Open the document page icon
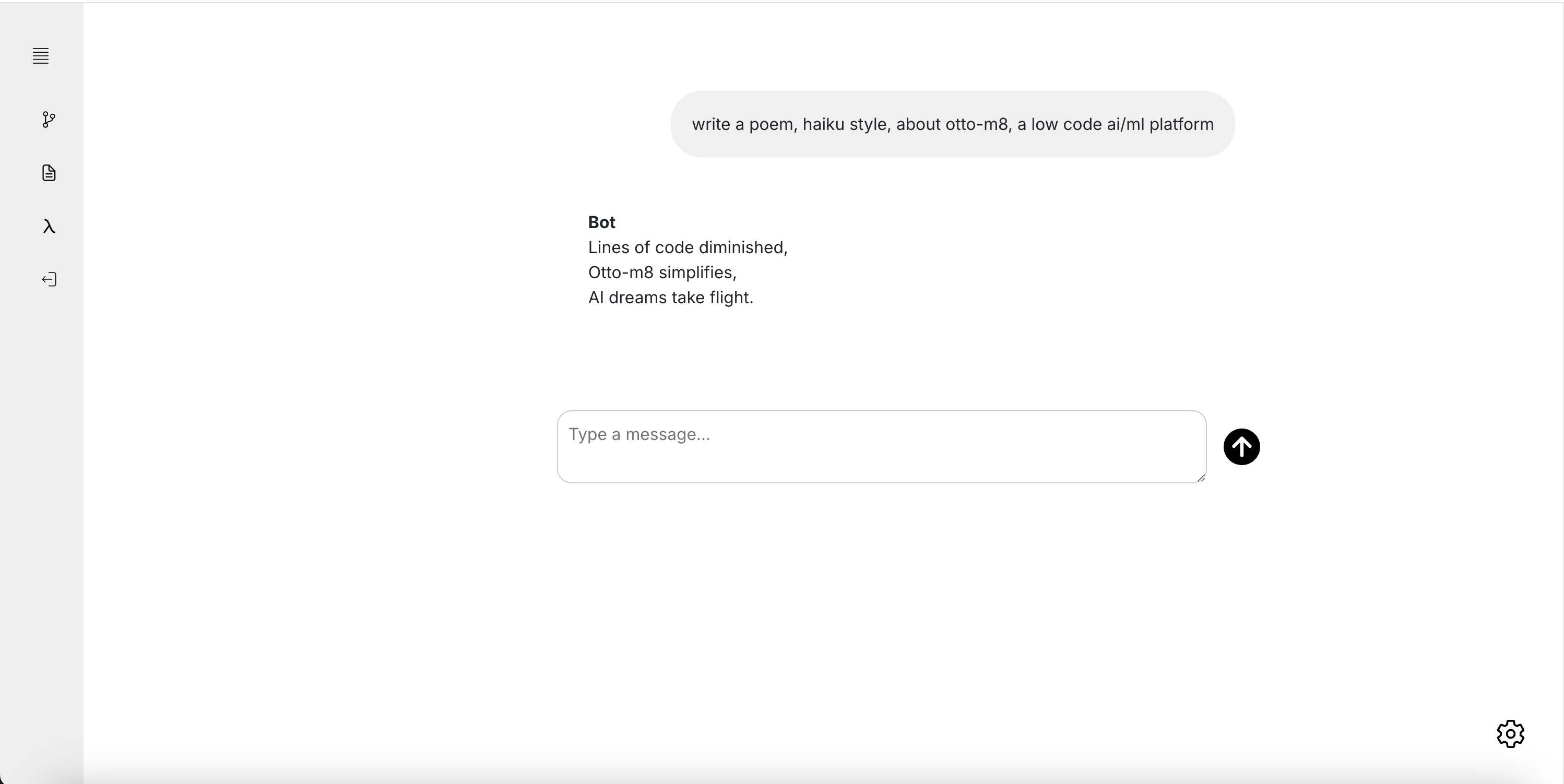Image resolution: width=1564 pixels, height=784 pixels. [49, 173]
